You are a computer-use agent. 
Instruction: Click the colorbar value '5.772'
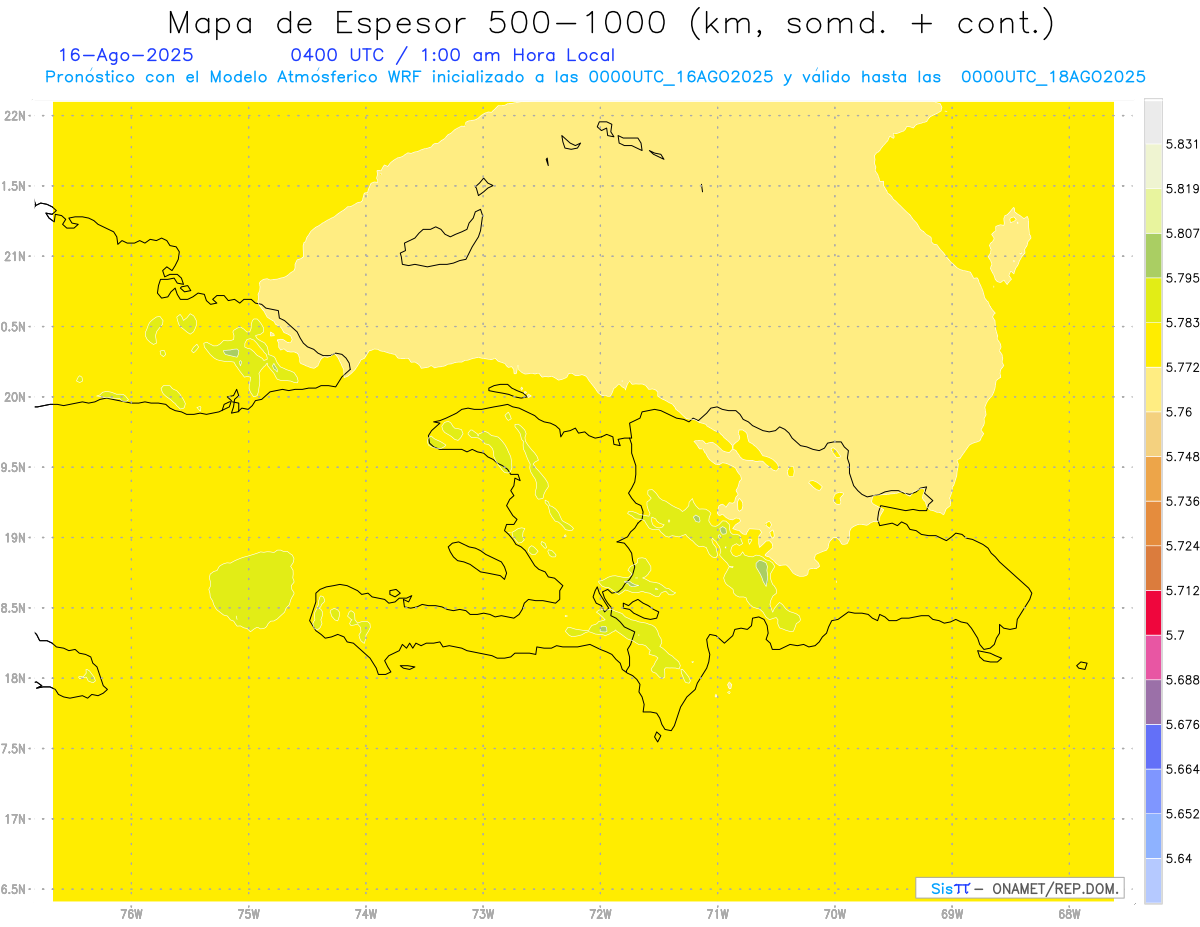click(x=1182, y=367)
